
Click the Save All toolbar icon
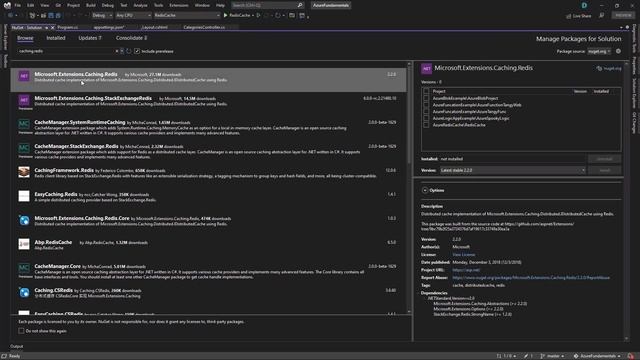click(58, 15)
